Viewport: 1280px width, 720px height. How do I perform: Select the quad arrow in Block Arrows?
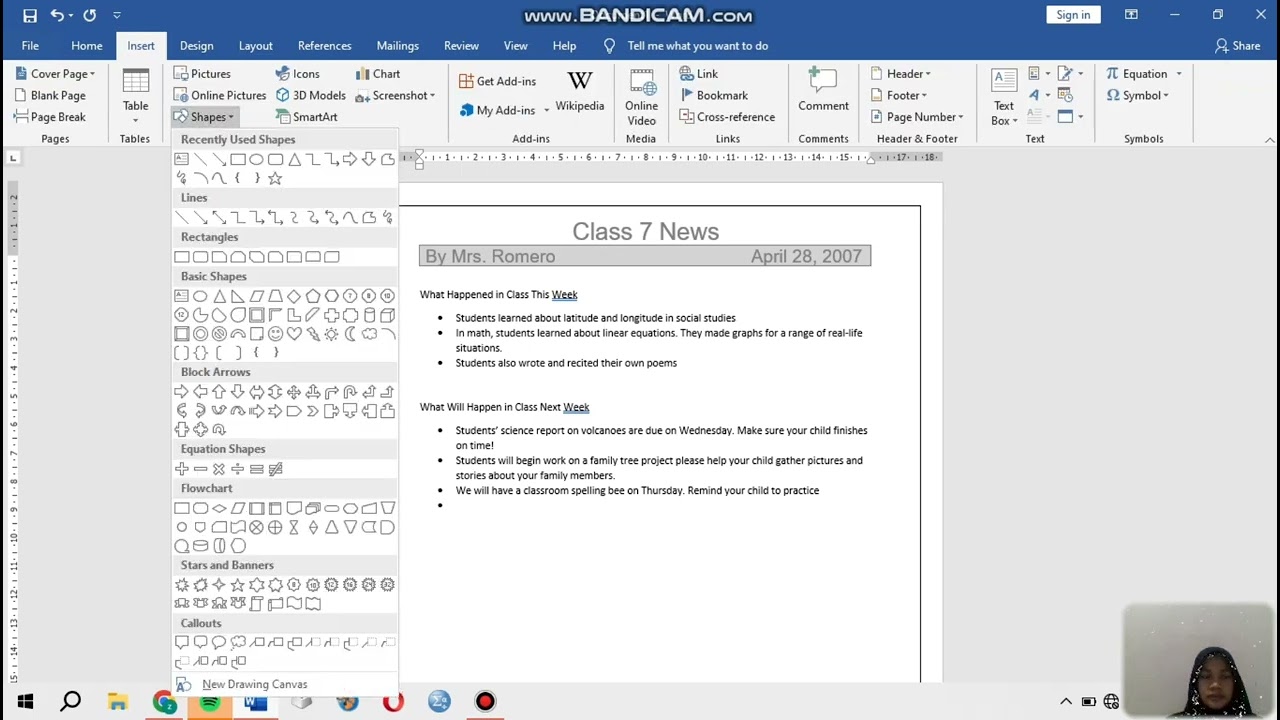(294, 392)
